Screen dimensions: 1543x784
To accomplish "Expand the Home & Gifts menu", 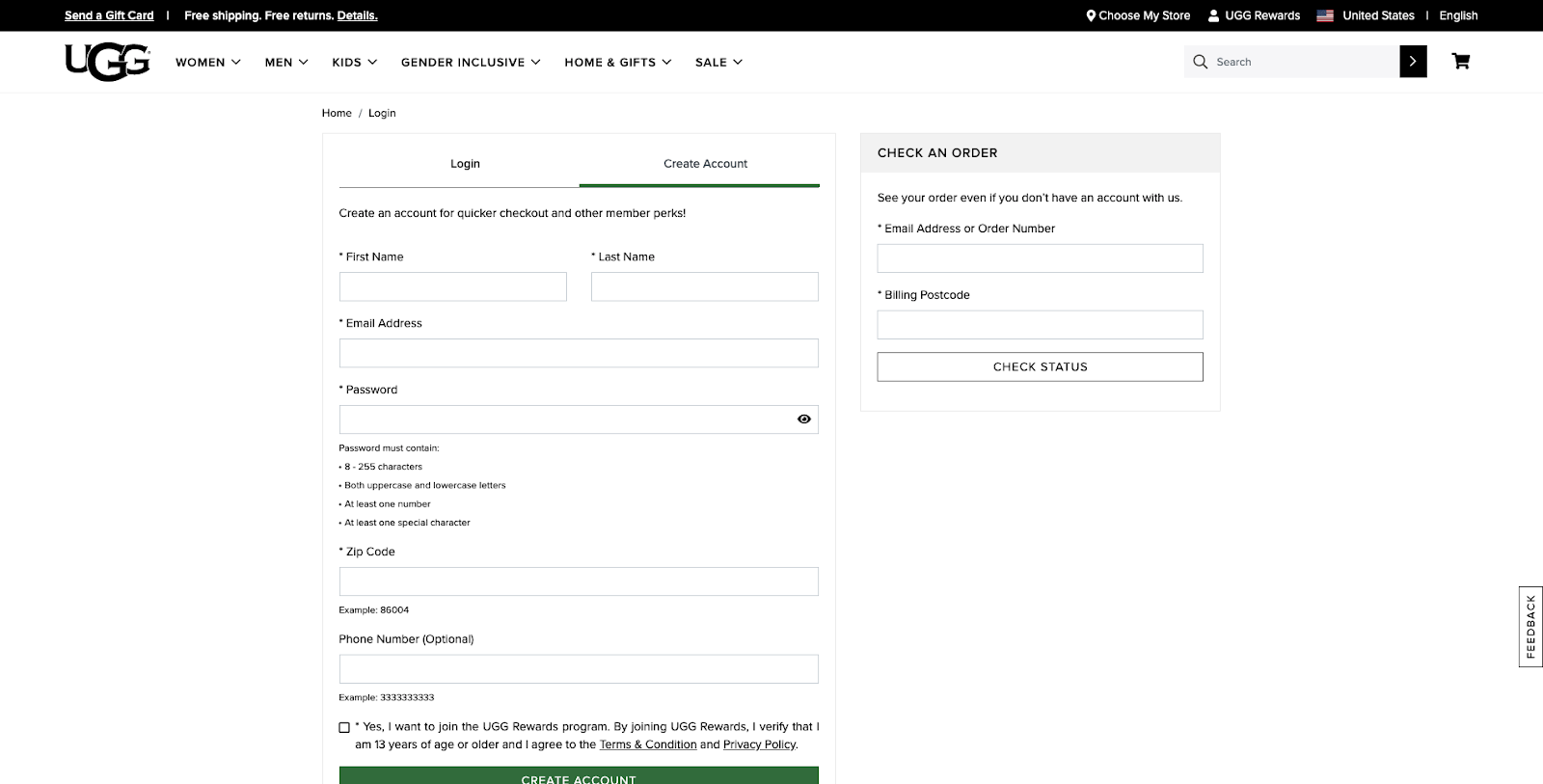I will (x=618, y=63).
